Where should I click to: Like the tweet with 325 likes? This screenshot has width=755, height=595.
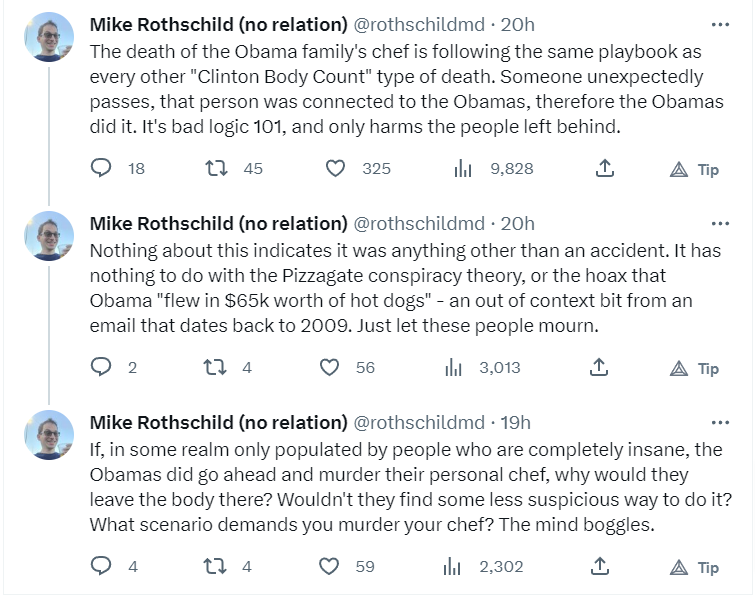pos(336,169)
